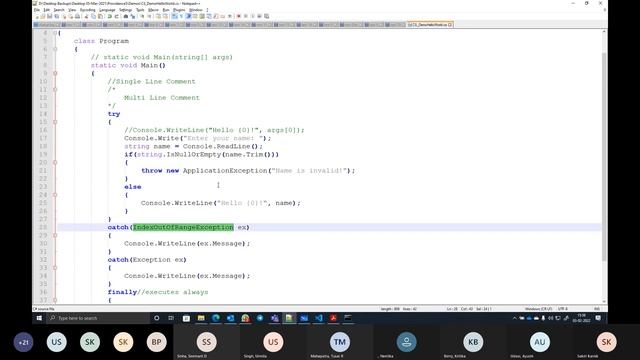Viewport: 640px width, 360px height.
Task: Open the Settings menu
Action: (x=126, y=10)
